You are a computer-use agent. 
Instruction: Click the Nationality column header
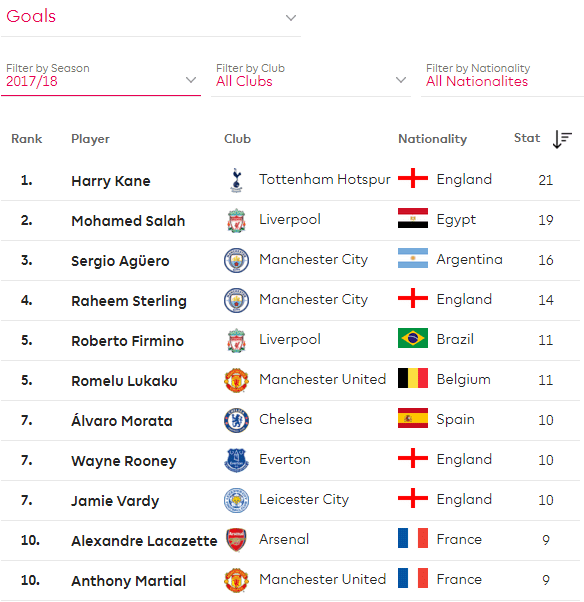coord(432,139)
